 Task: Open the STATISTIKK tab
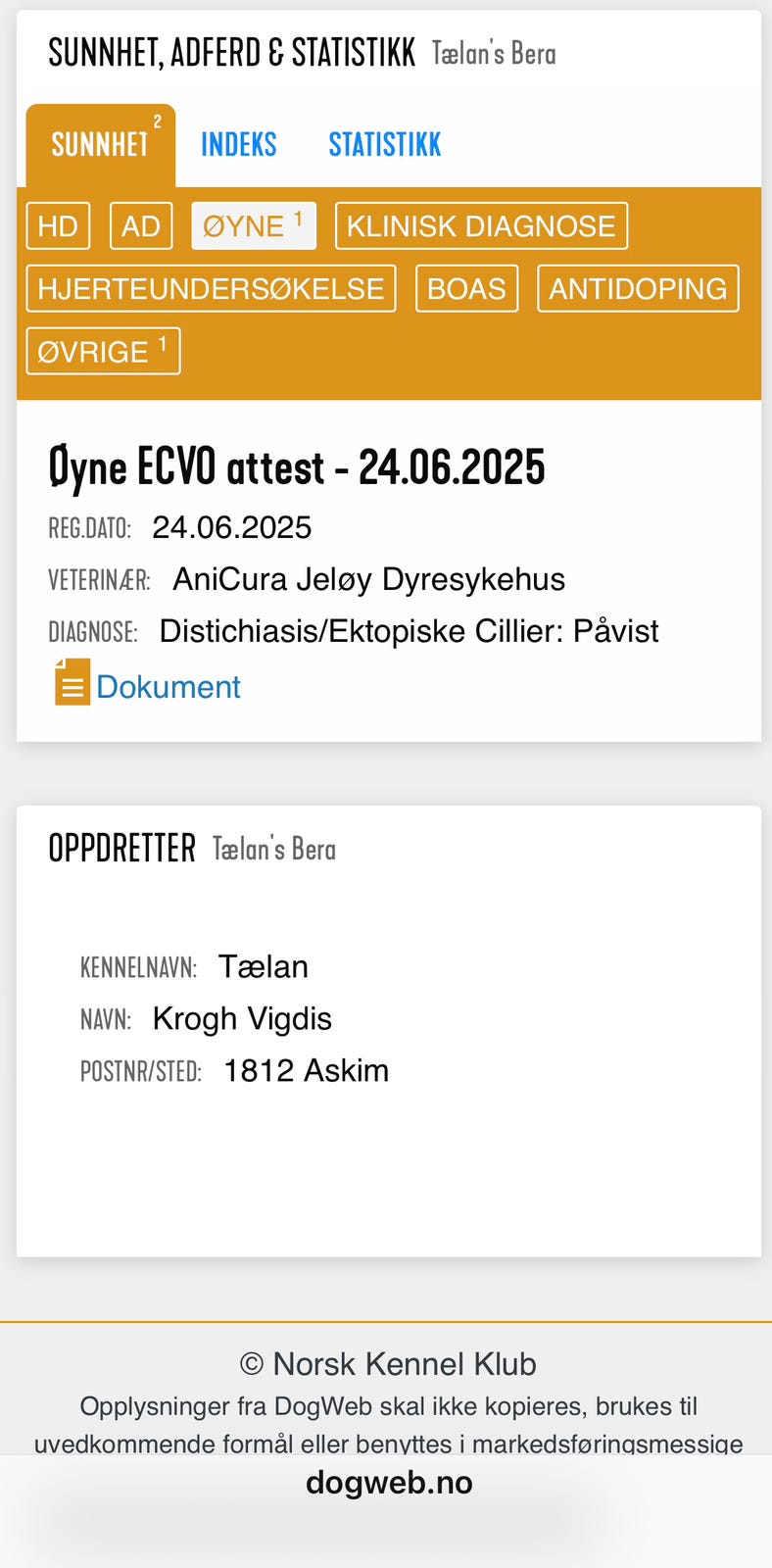coord(384,145)
